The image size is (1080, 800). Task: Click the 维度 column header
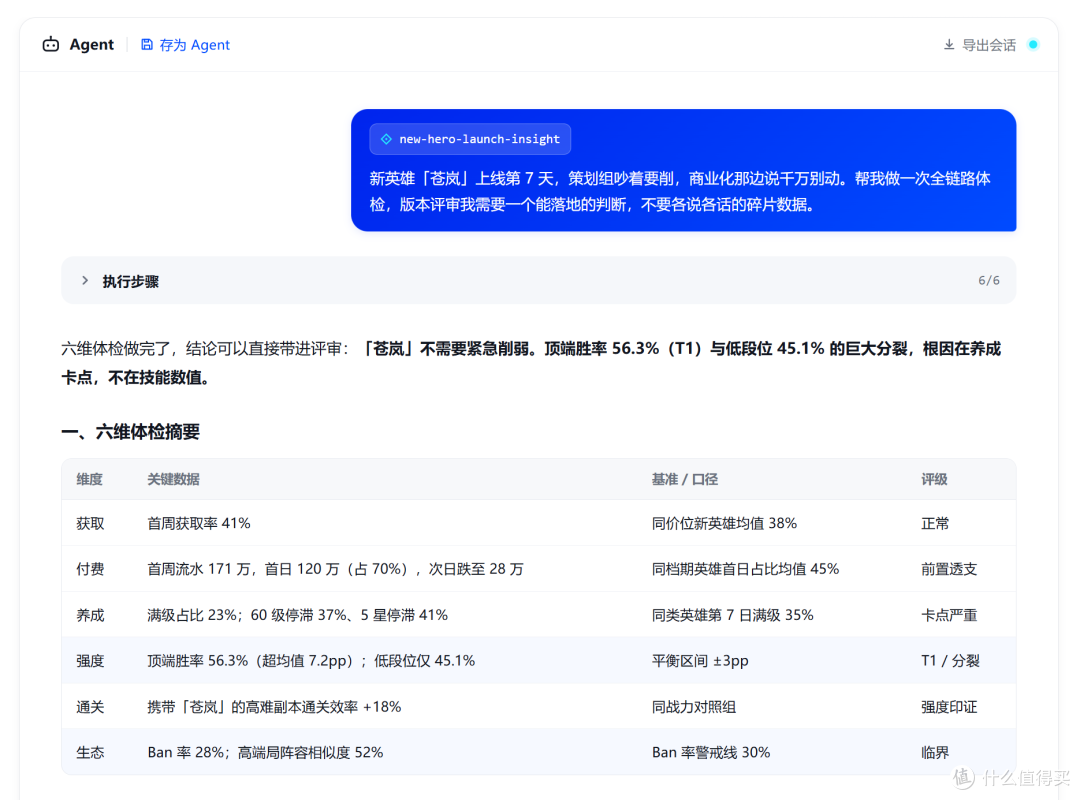90,479
